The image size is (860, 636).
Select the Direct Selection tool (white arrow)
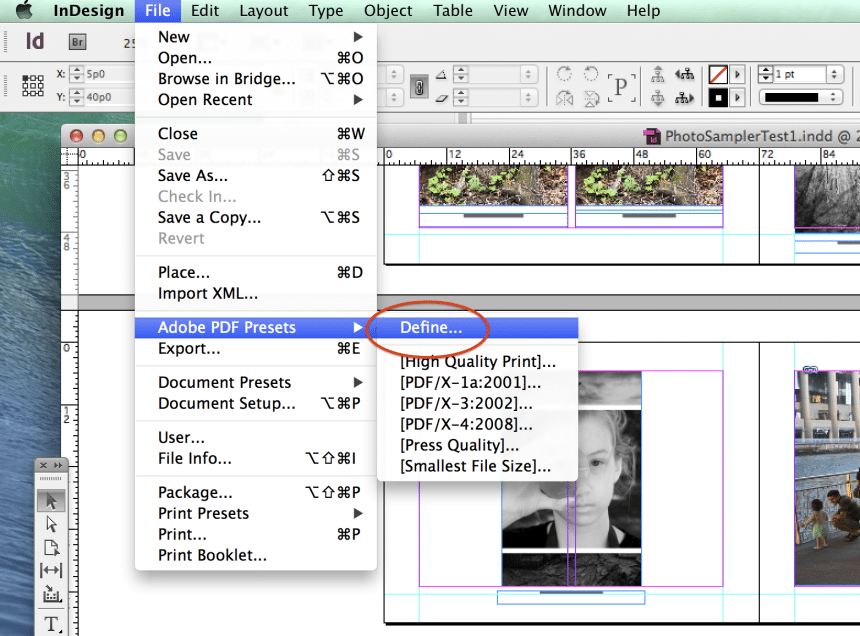[51, 524]
